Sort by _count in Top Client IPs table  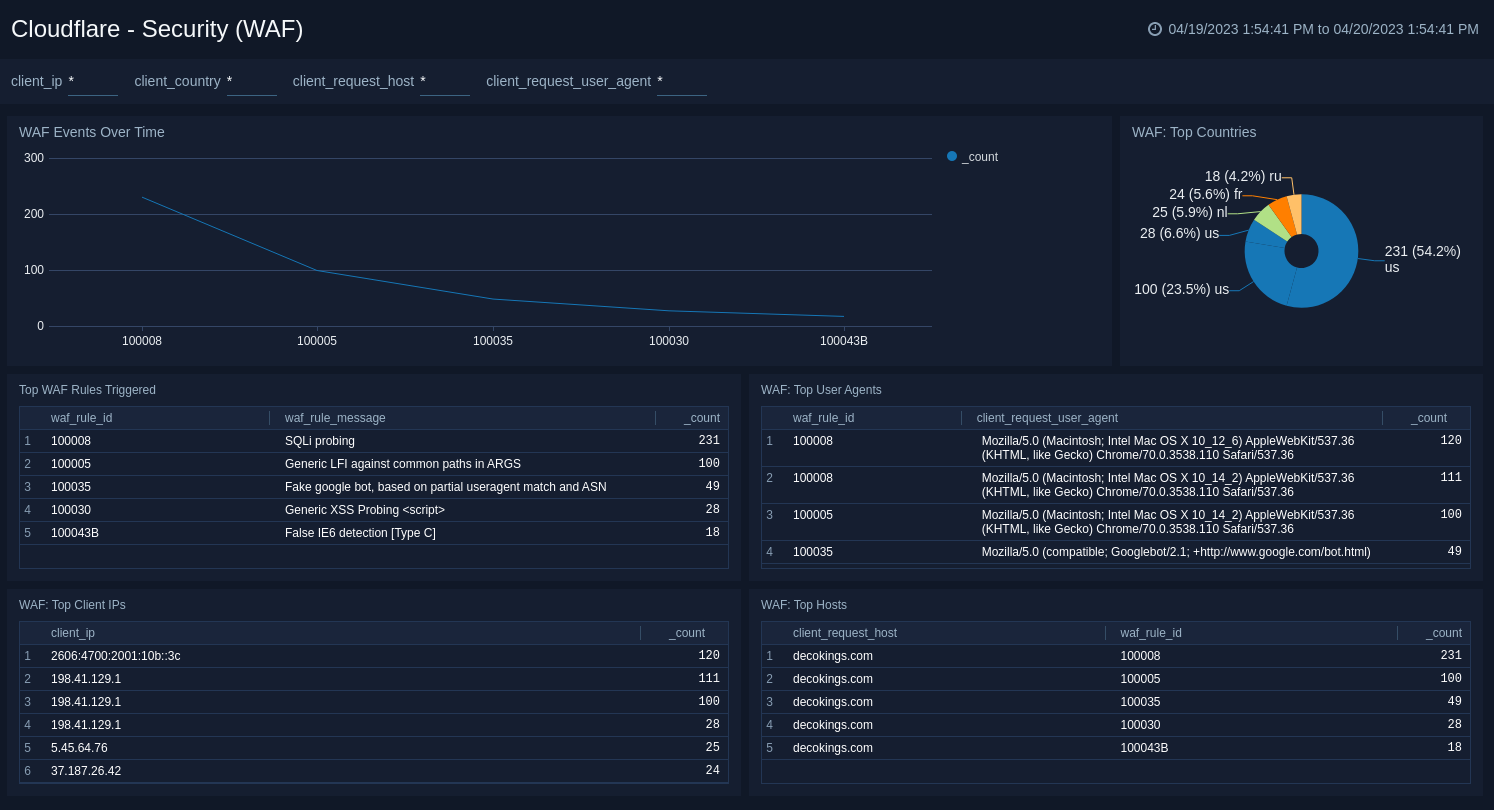point(687,633)
